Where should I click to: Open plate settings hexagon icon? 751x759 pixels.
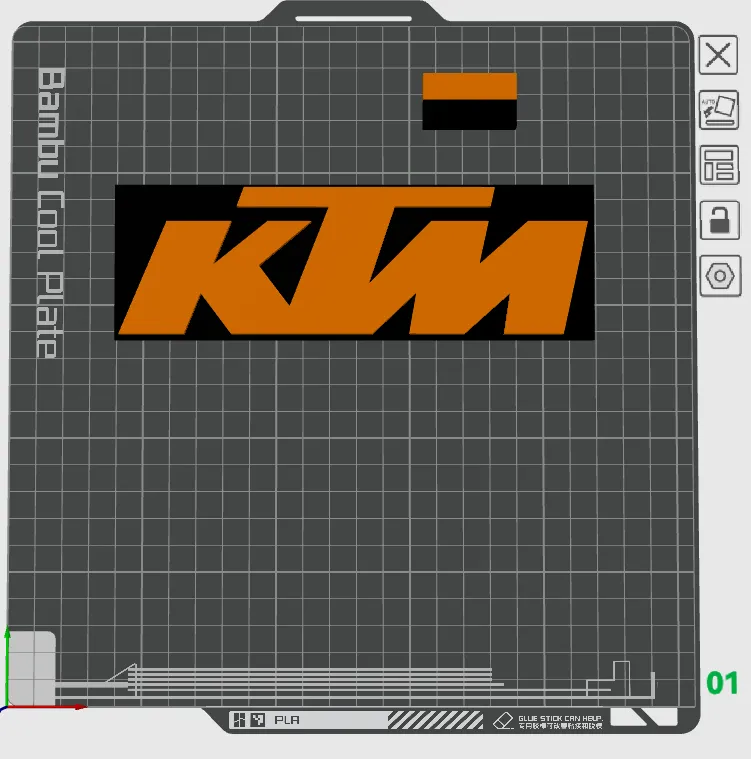pos(720,276)
